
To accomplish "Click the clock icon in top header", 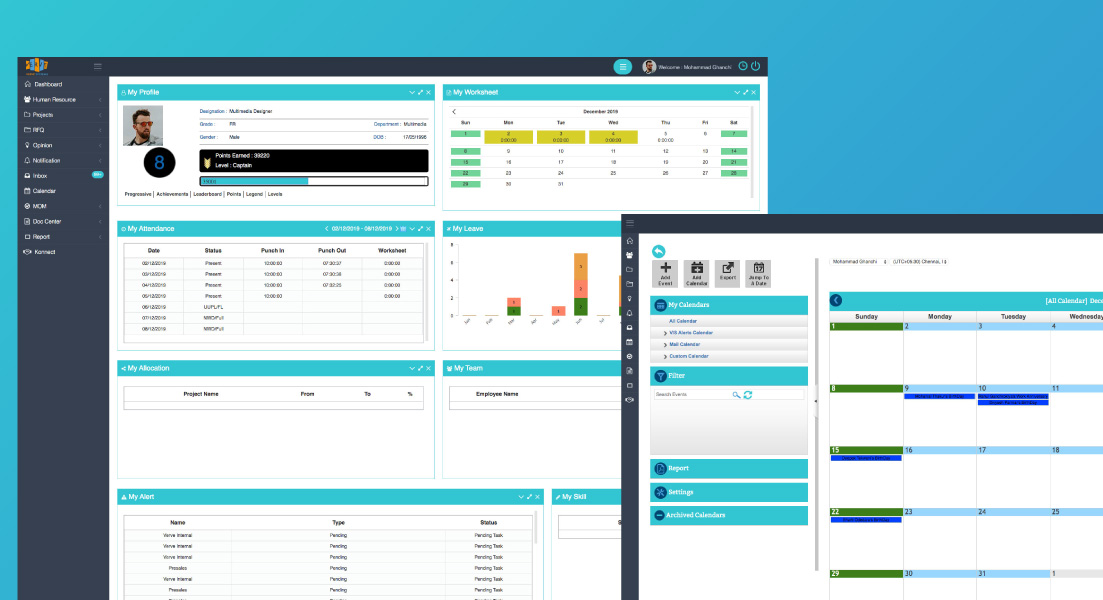I will click(743, 66).
